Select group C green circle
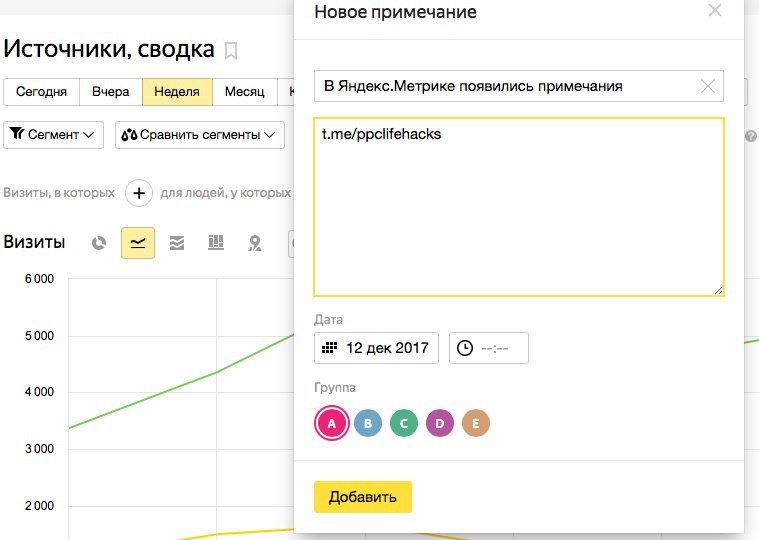 click(404, 423)
